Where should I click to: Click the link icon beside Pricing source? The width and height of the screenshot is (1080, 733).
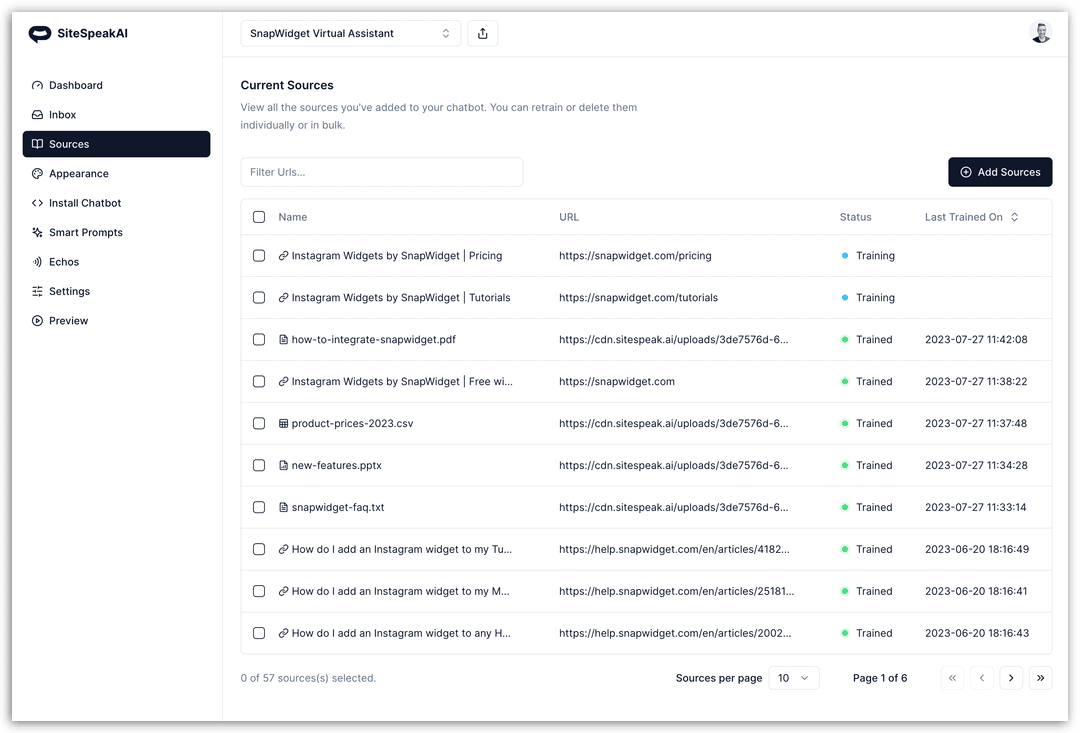(x=283, y=256)
